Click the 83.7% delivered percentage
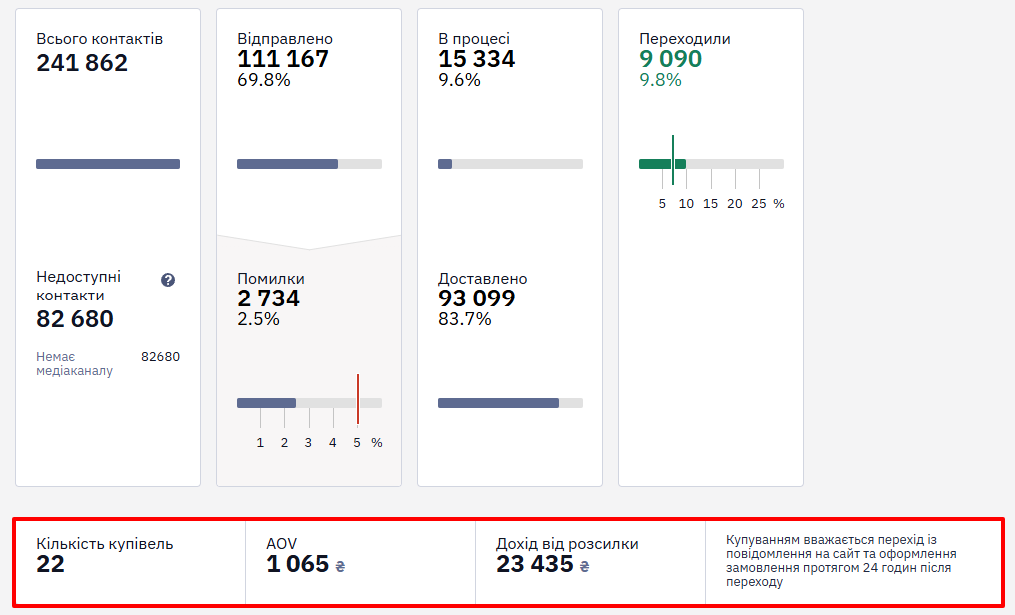Image resolution: width=1015 pixels, height=615 pixels. 465,319
